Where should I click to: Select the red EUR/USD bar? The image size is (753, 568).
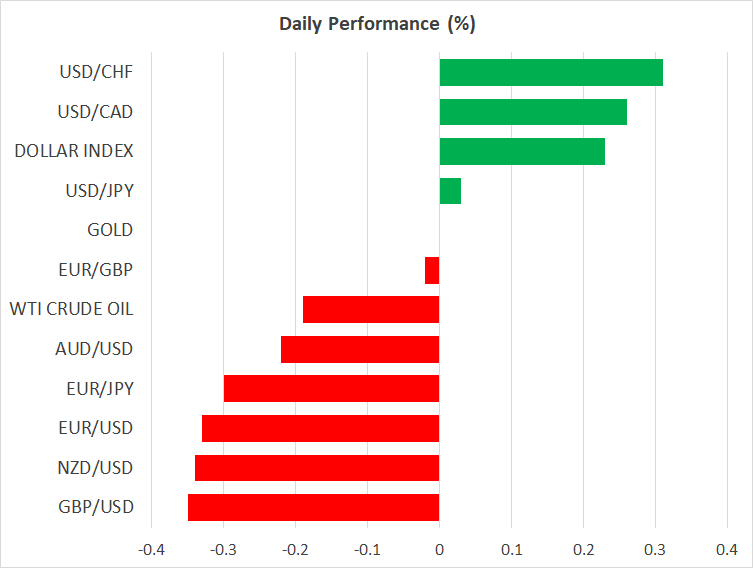tap(320, 428)
